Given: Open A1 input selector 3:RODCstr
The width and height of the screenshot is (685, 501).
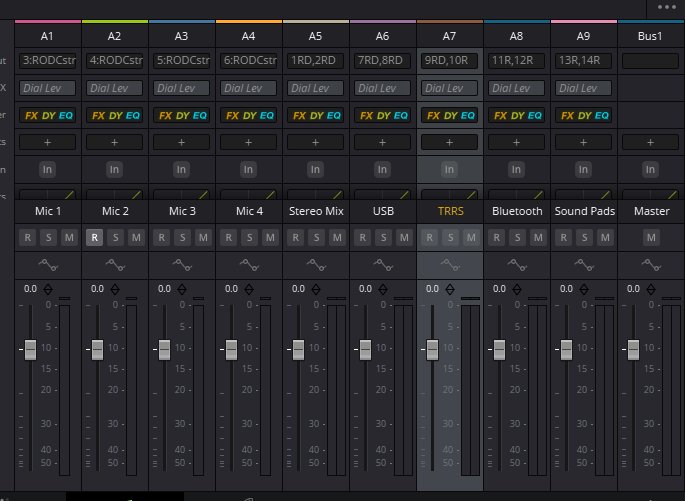Looking at the screenshot, I should [48, 60].
